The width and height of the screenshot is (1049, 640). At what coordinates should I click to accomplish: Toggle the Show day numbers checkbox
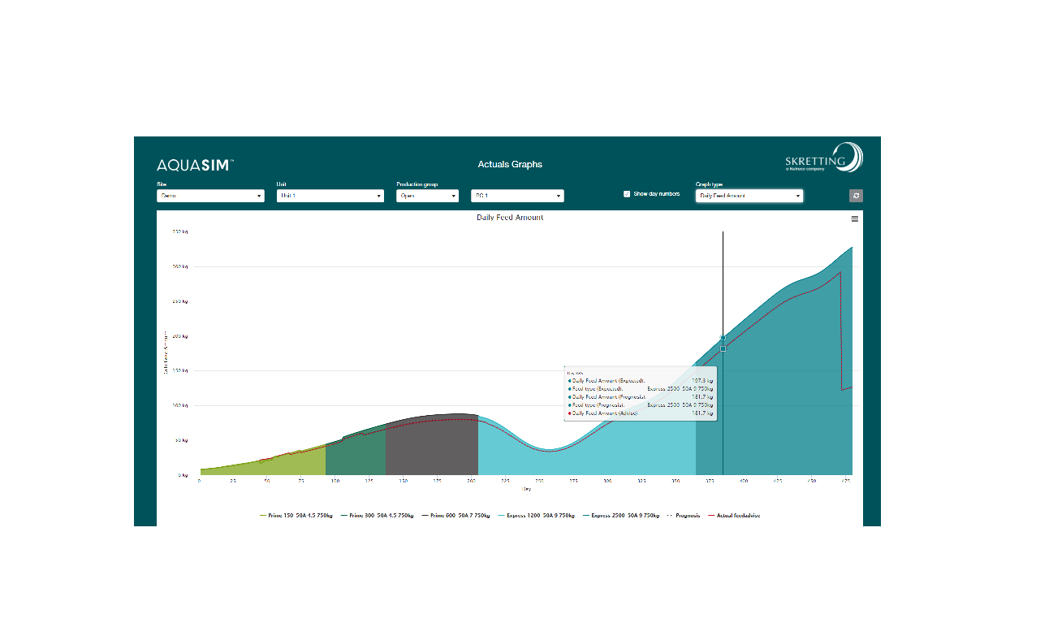click(627, 194)
